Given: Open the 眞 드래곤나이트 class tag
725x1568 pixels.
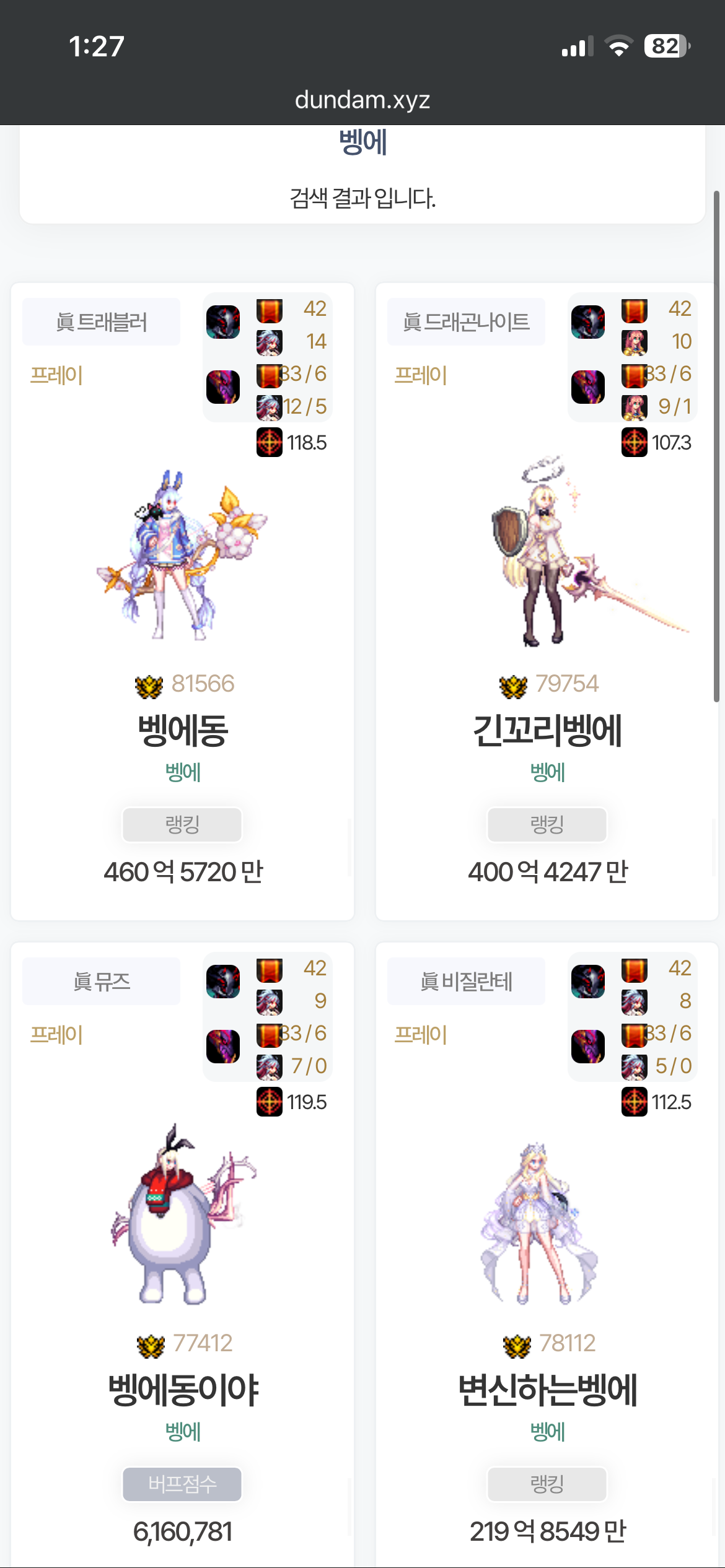Looking at the screenshot, I should point(467,322).
